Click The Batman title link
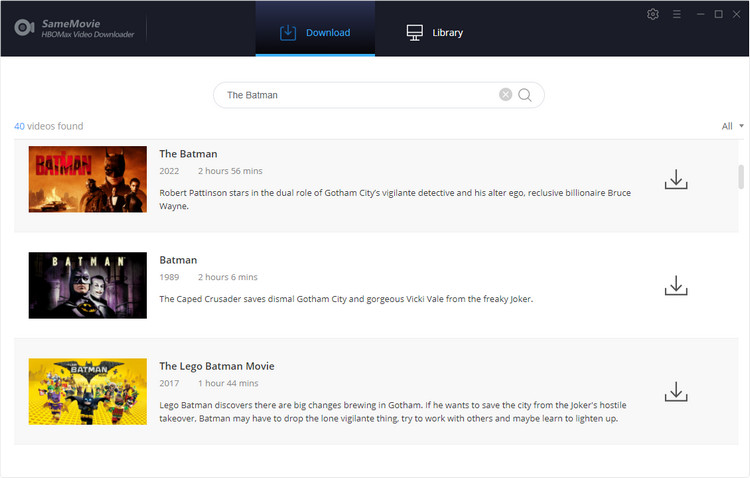 [x=188, y=154]
